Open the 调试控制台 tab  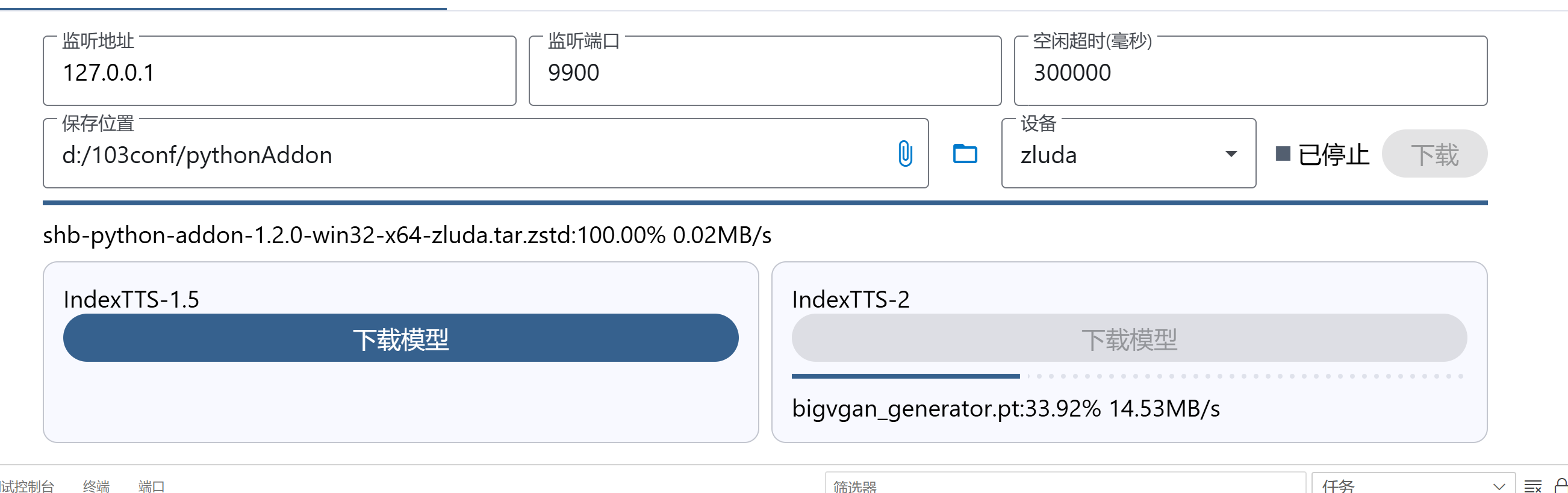coord(26,486)
